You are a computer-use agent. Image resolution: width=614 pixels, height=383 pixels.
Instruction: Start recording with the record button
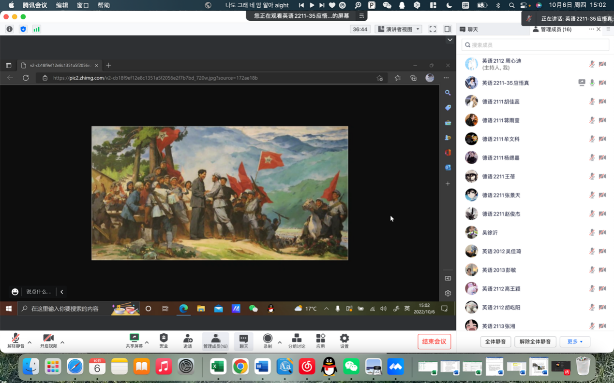(267, 340)
